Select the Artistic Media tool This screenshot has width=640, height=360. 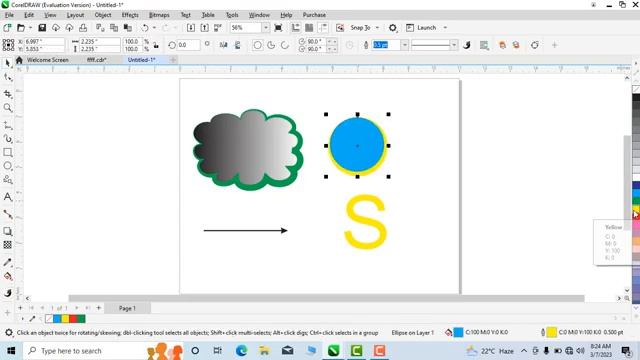pos(7,139)
